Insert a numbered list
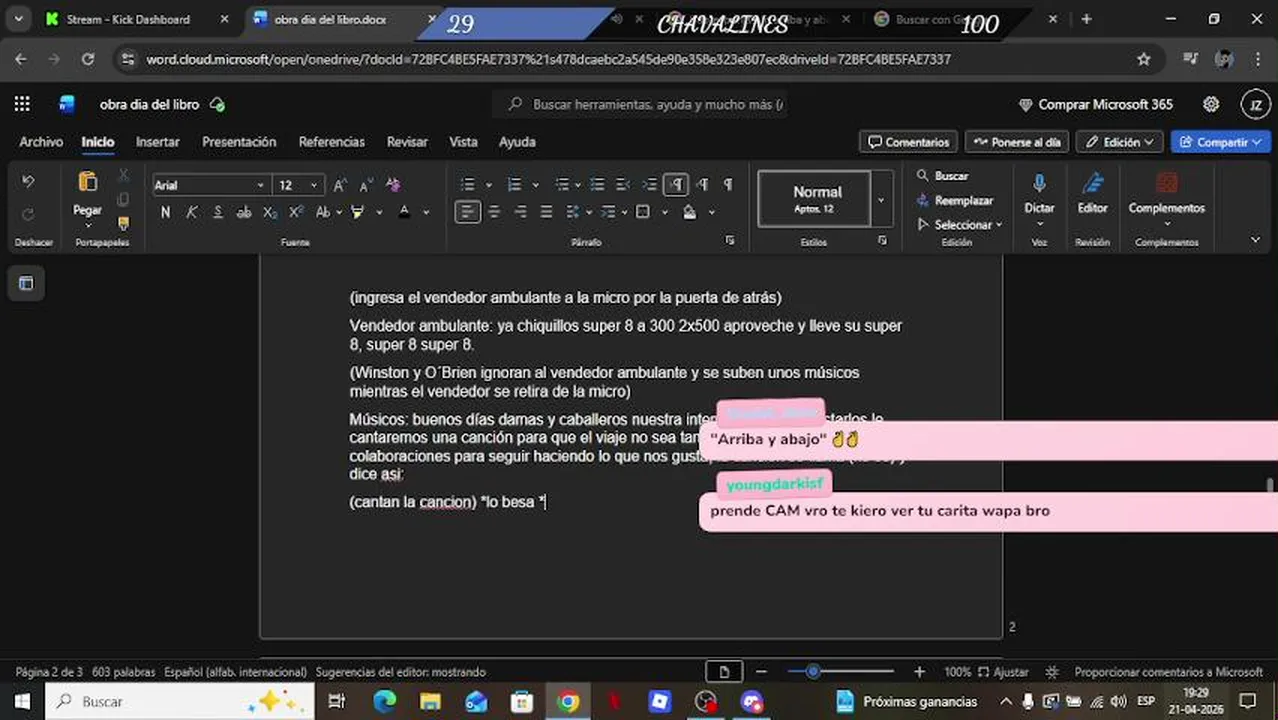Image resolution: width=1278 pixels, height=720 pixels. pos(514,185)
